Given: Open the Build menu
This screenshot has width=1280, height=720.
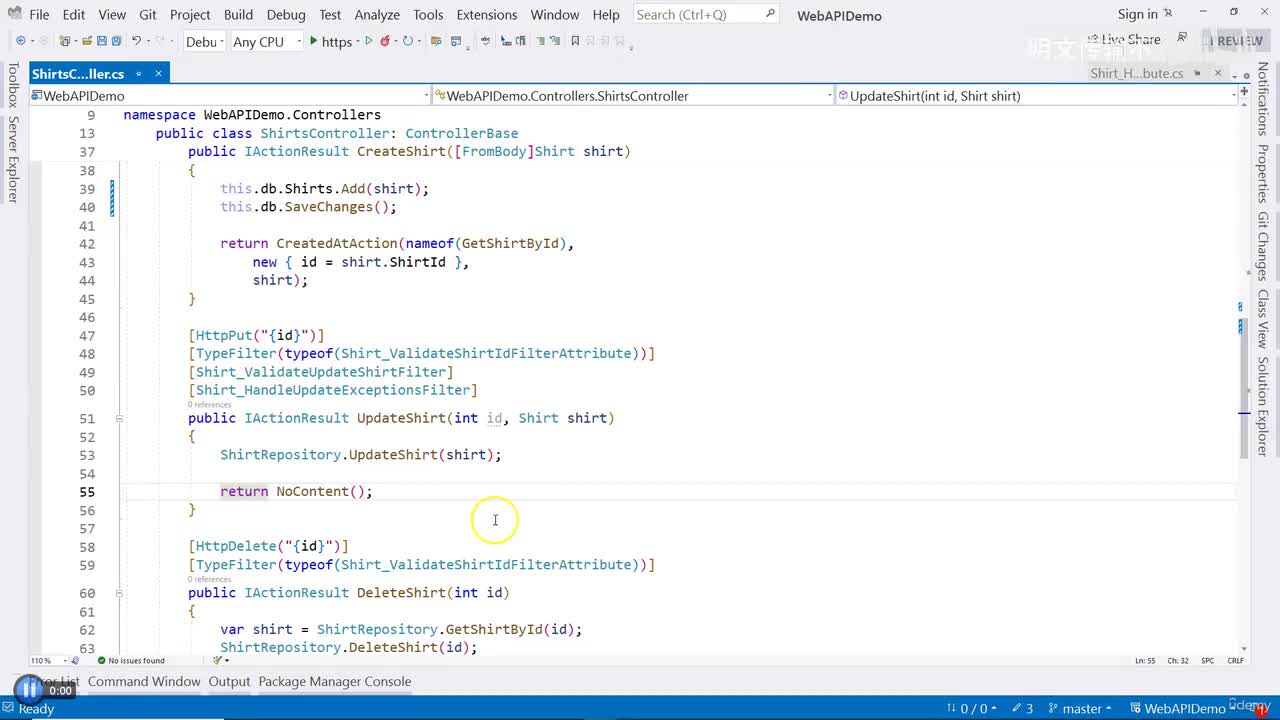Looking at the screenshot, I should click(x=238, y=14).
